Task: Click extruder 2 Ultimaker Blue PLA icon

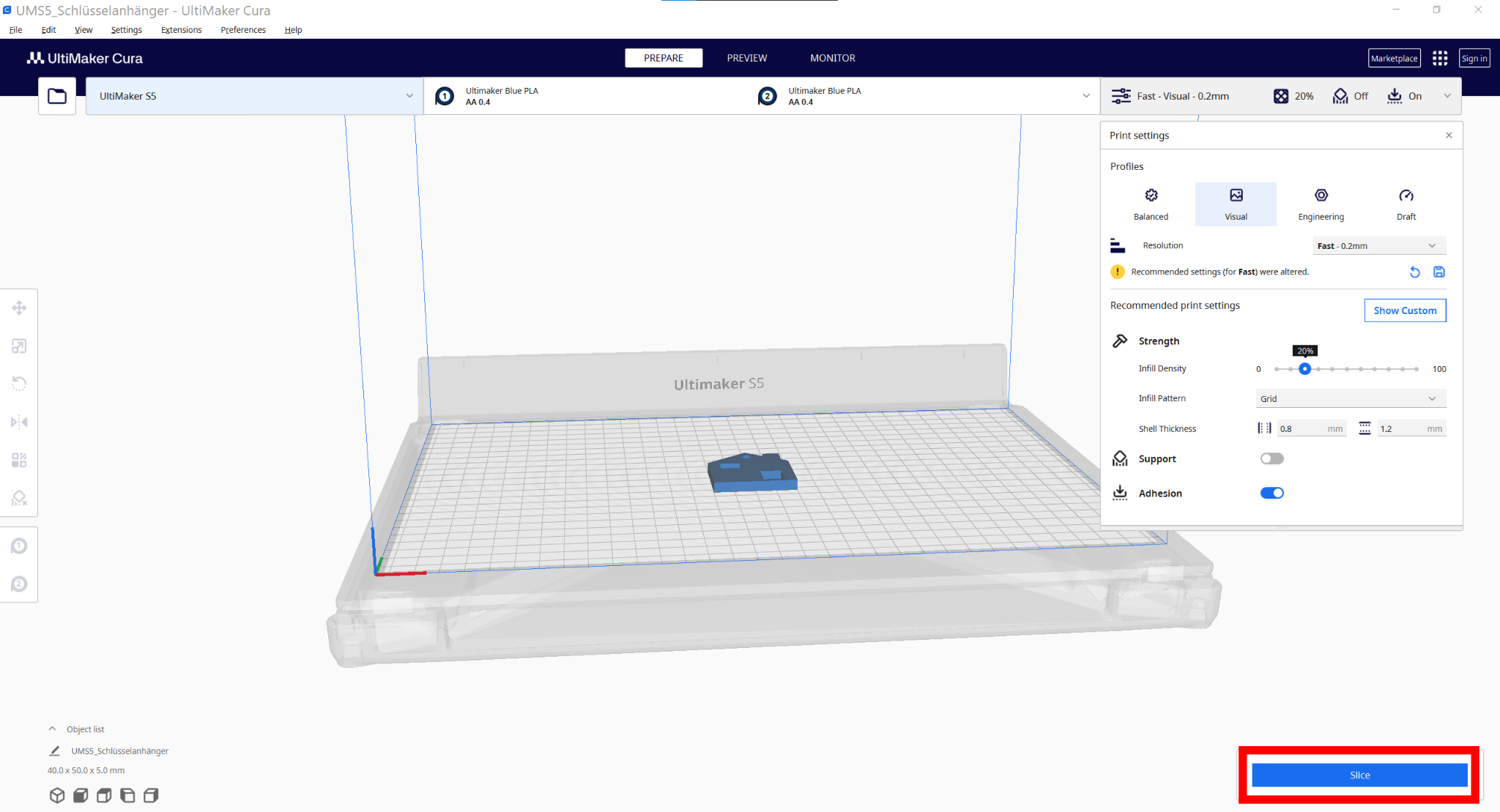Action: click(x=767, y=96)
